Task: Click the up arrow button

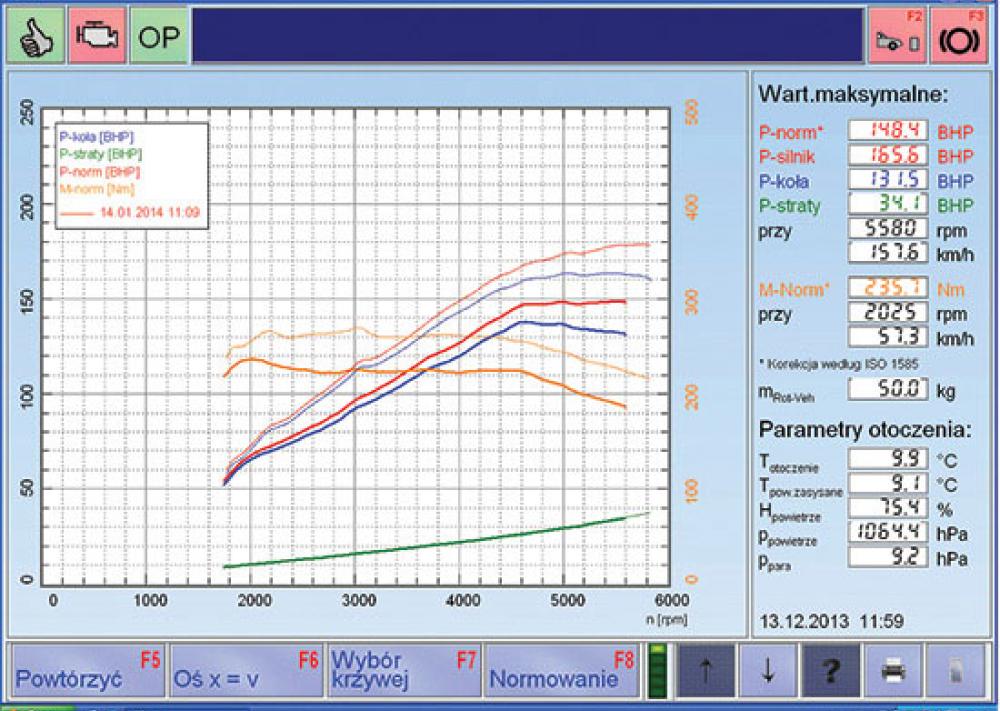Action: [706, 671]
